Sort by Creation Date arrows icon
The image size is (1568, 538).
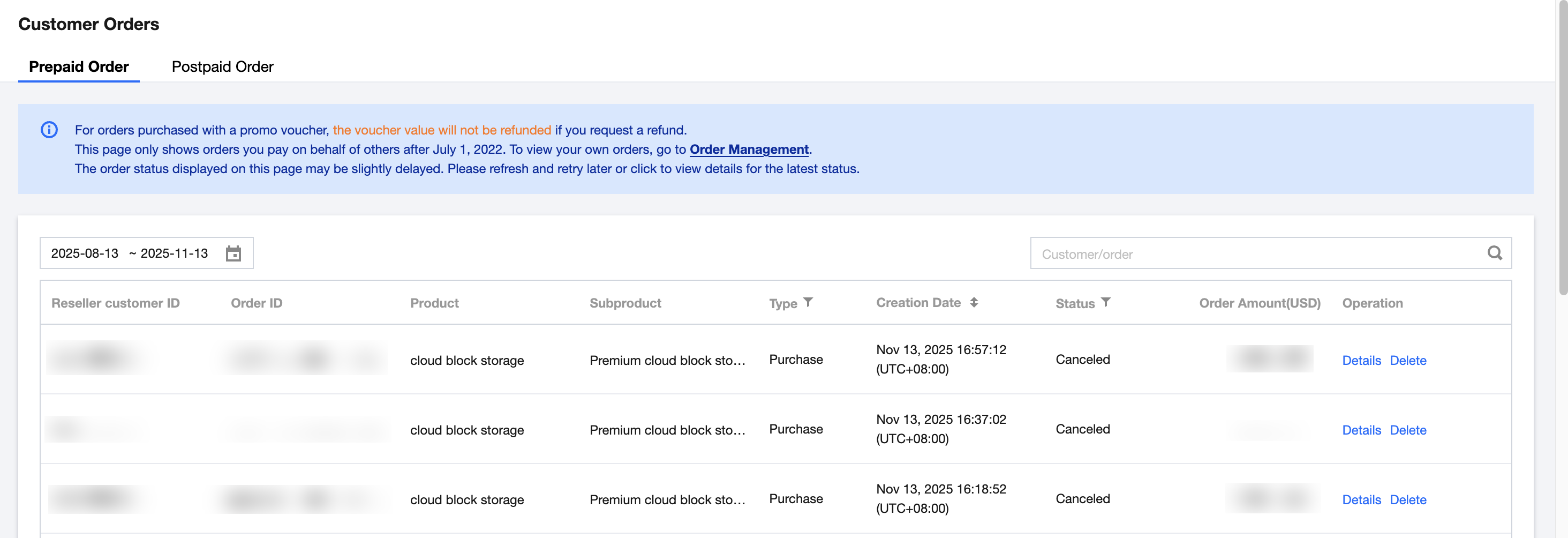click(974, 302)
